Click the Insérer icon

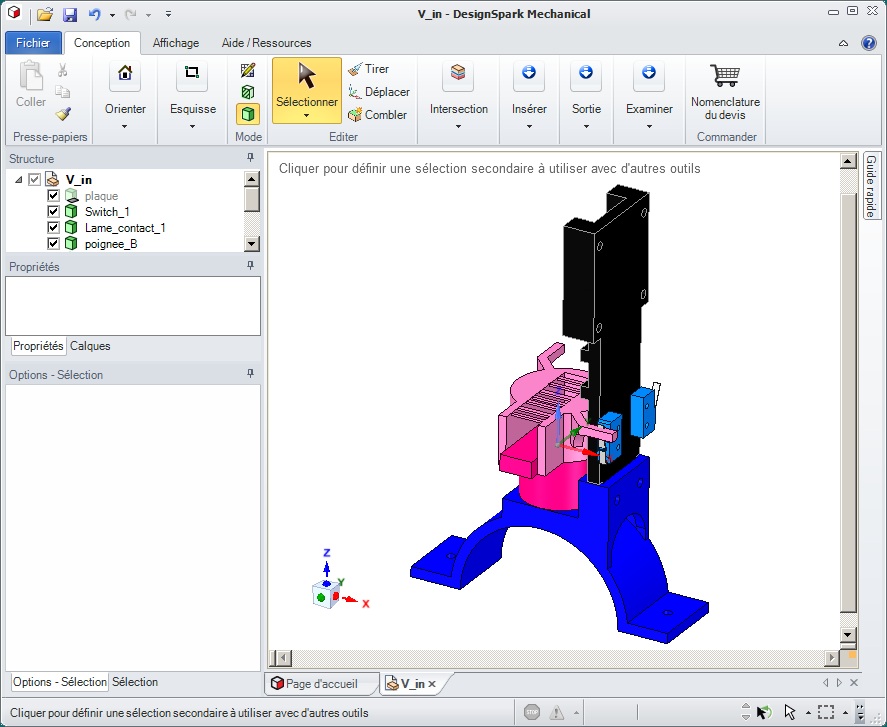[x=529, y=74]
